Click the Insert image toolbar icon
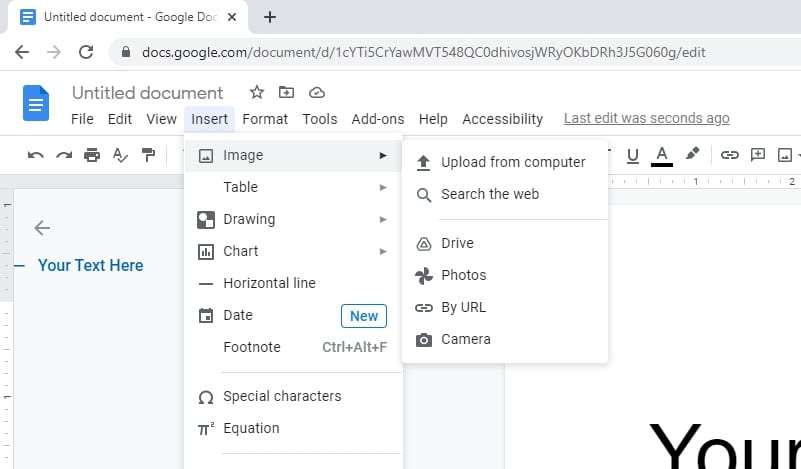801x469 pixels. 785,154
